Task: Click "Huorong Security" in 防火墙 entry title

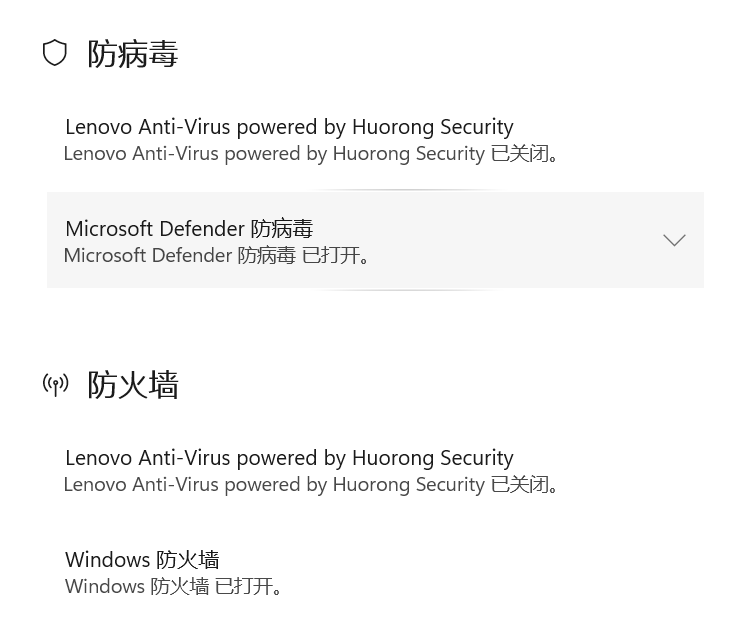Action: (x=432, y=458)
